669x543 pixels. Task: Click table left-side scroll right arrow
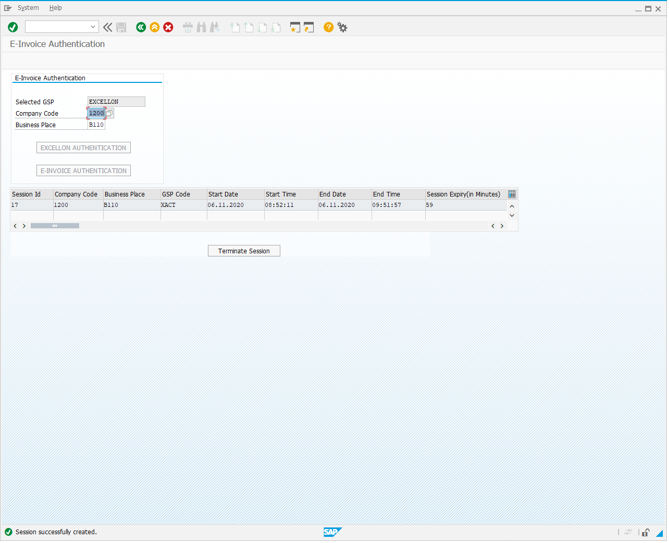click(x=24, y=226)
